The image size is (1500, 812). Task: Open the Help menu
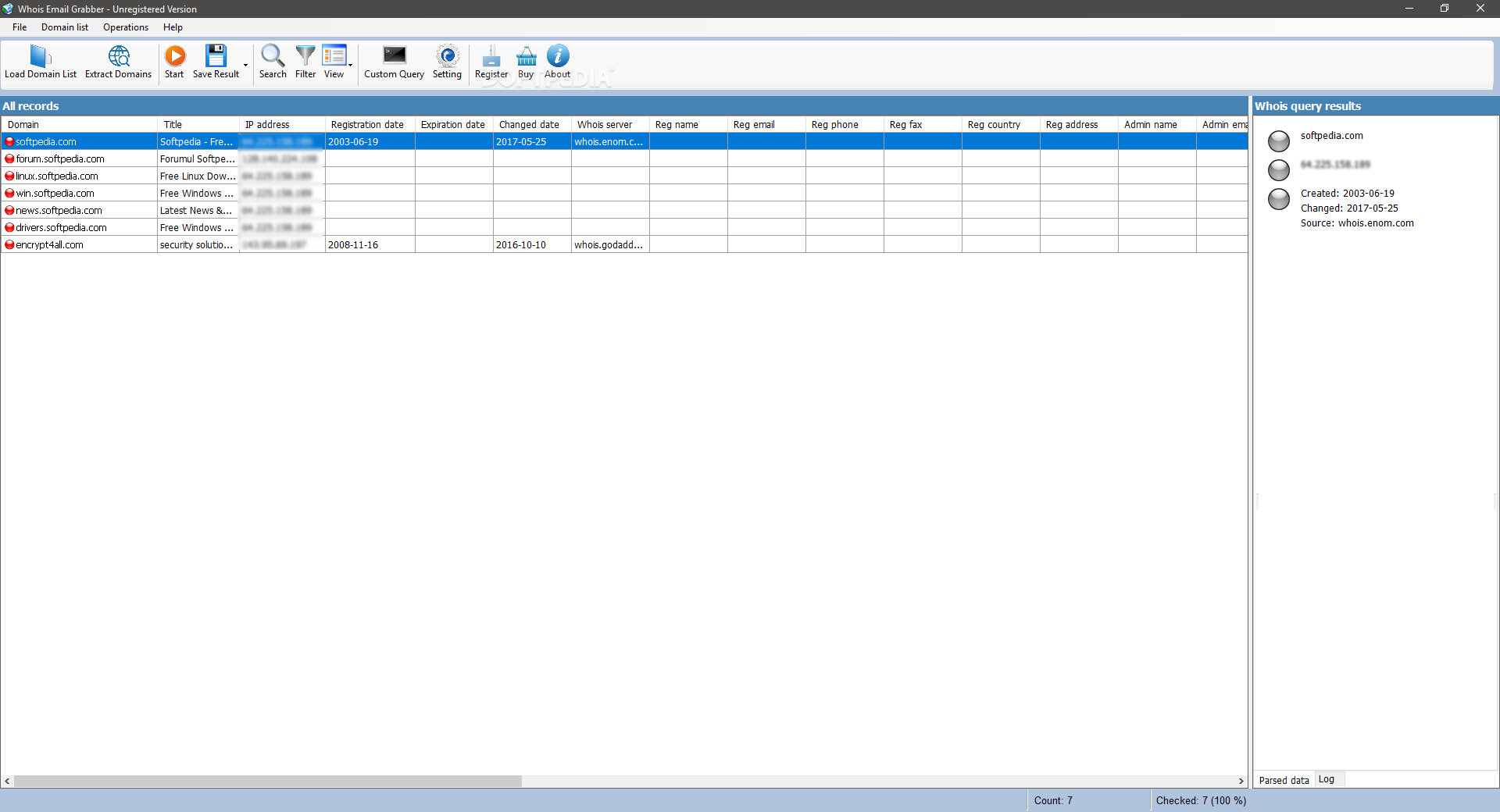[x=173, y=27]
